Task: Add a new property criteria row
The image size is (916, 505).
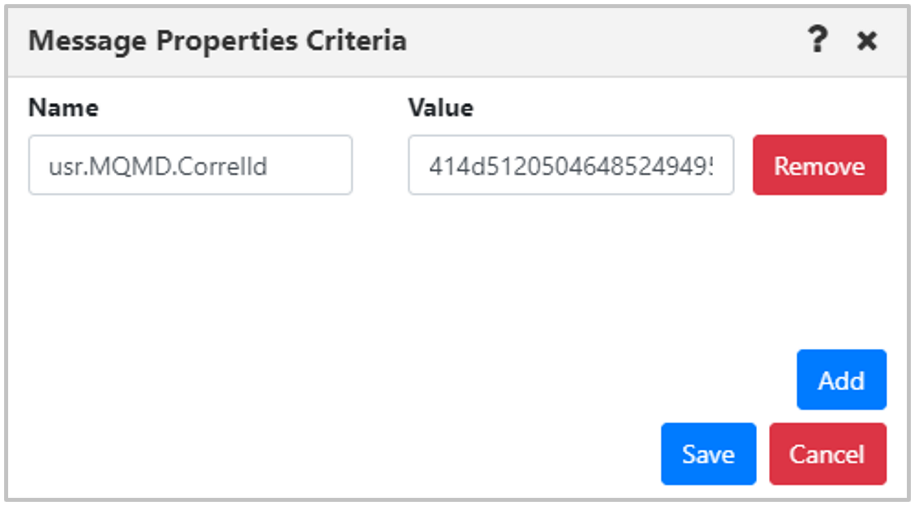Action: click(841, 379)
